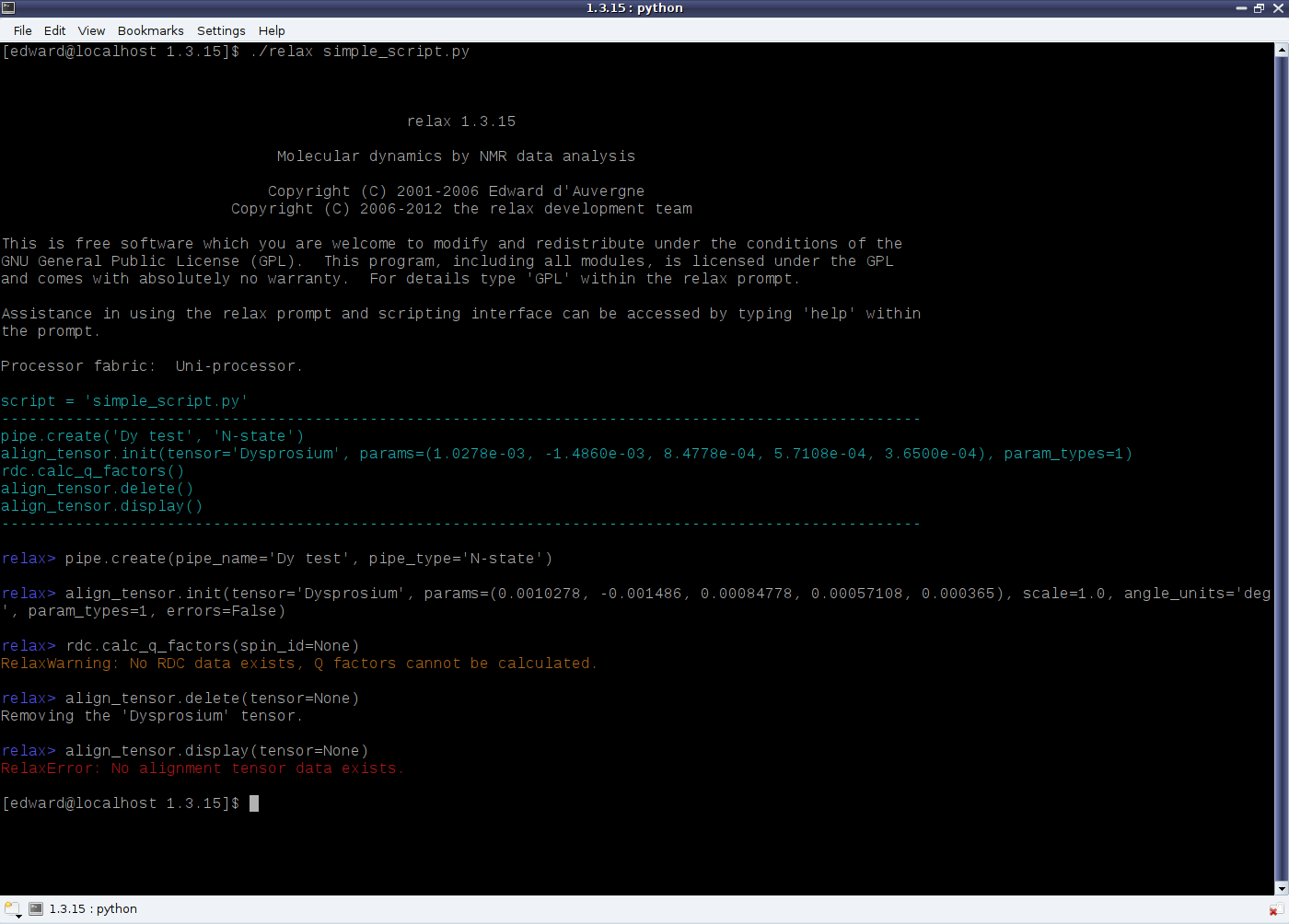Open the Bookmarks menu
This screenshot has height=924, width=1289.
coord(151,30)
